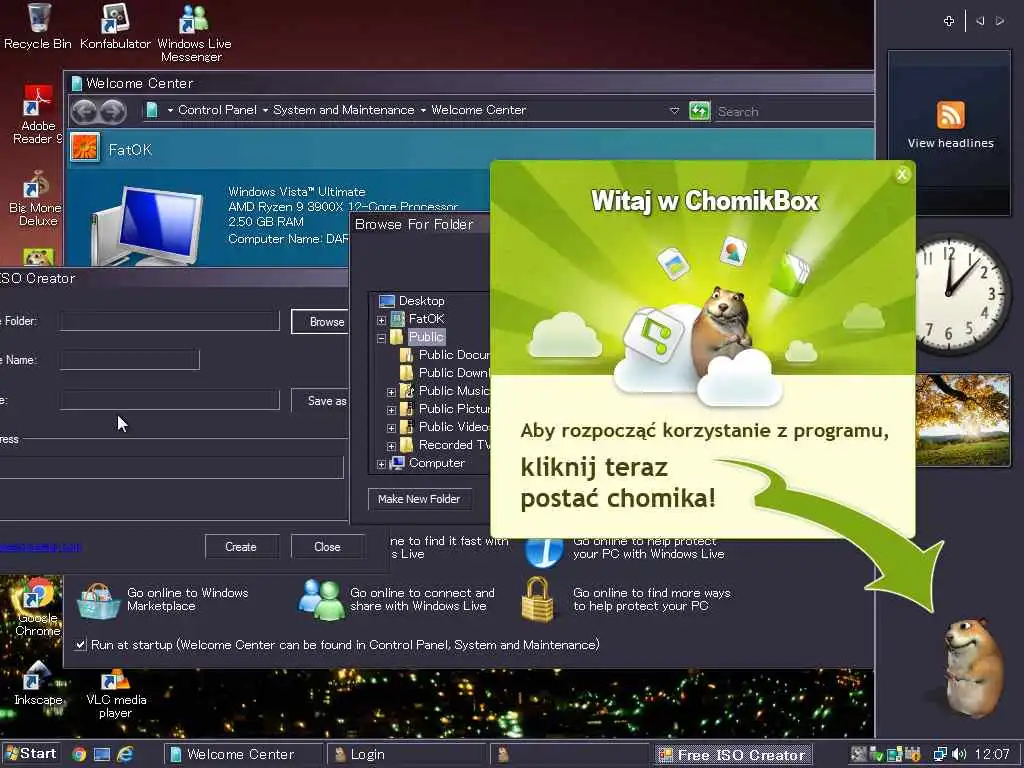Open the Recycle Bin desktop icon
This screenshot has height=768, width=1024.
pyautogui.click(x=38, y=26)
